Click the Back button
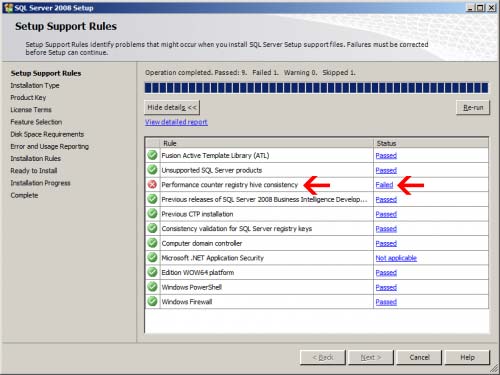The image size is (500, 375). (x=323, y=357)
